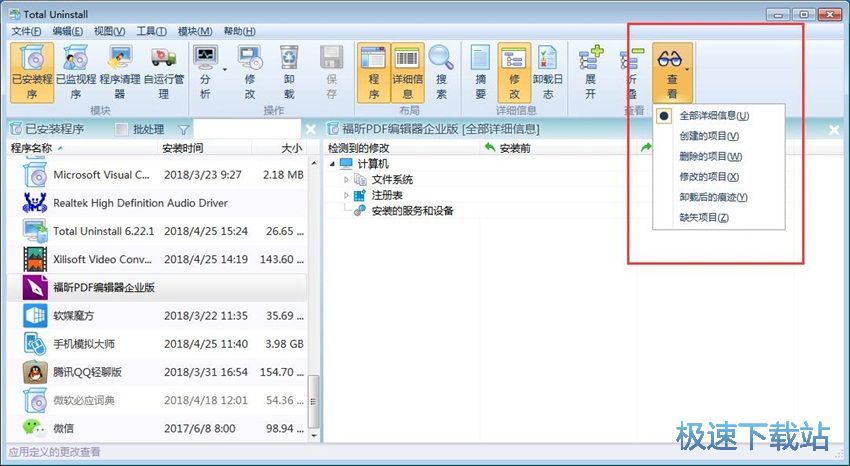Open the 自运行管理 startup manager
The height and width of the screenshot is (466, 850).
164,72
